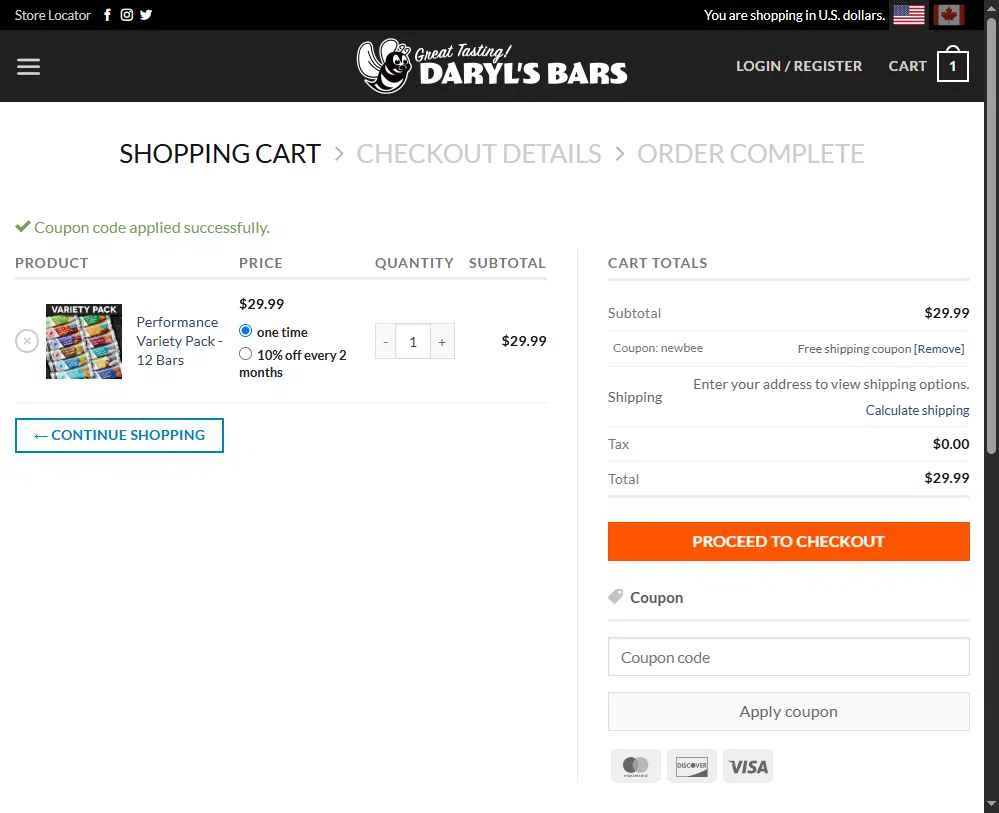Viewport: 999px width, 813px height.
Task: Click the Tax value $0.00
Action: (x=951, y=443)
